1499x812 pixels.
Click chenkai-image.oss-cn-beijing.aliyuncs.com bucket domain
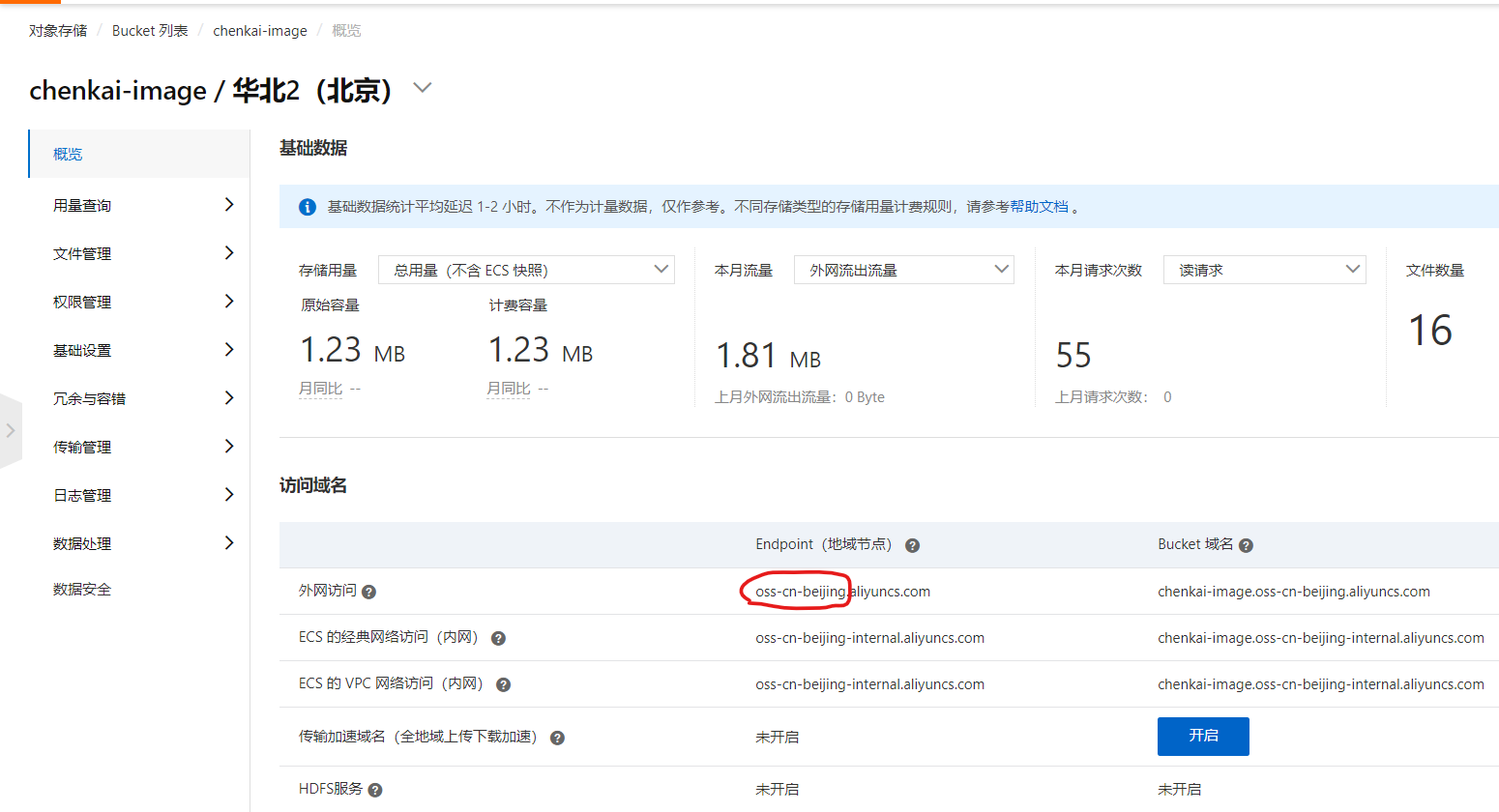(1294, 592)
